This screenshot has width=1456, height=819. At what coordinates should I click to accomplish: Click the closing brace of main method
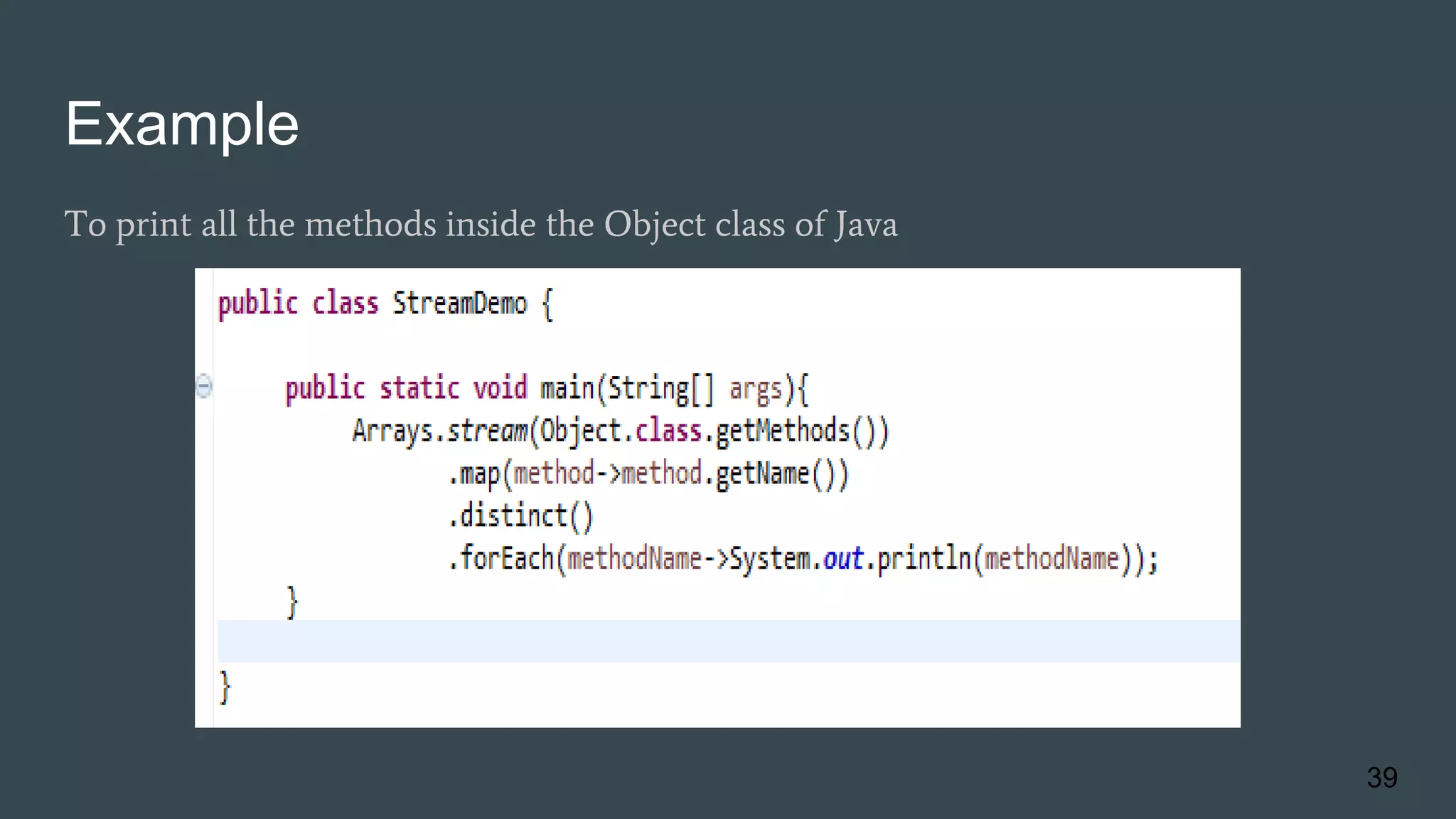click(291, 603)
